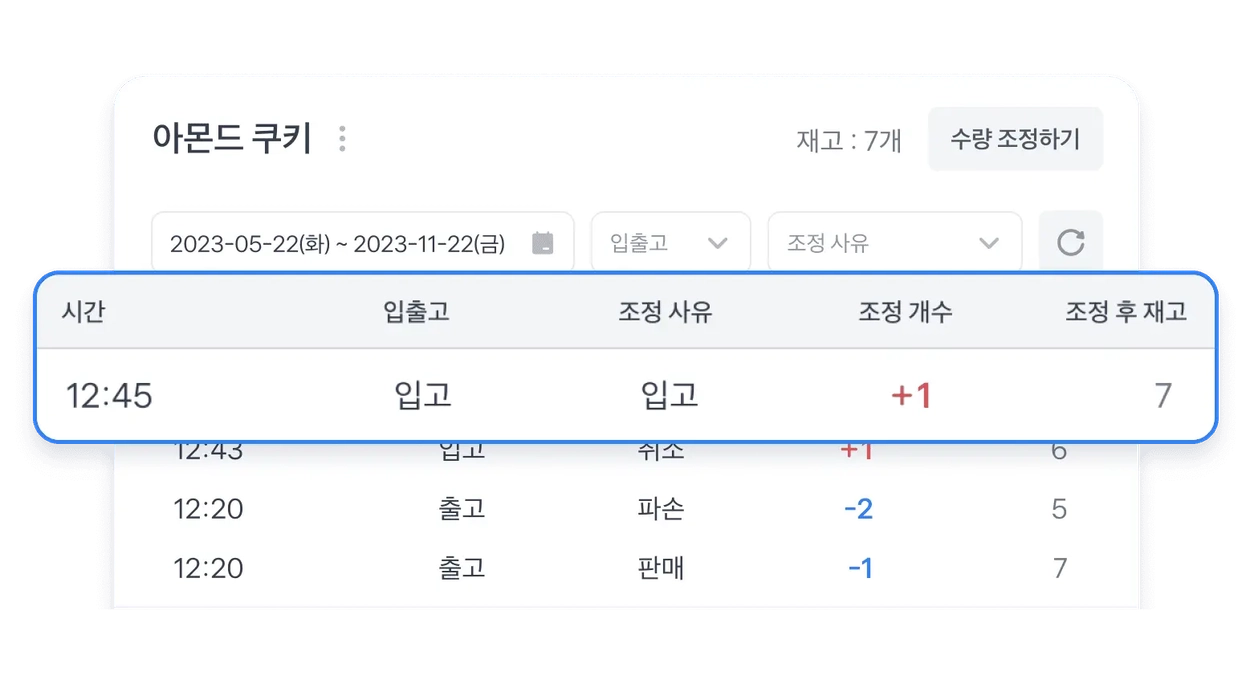Click the date range input field
1250x680 pixels.
(x=363, y=242)
